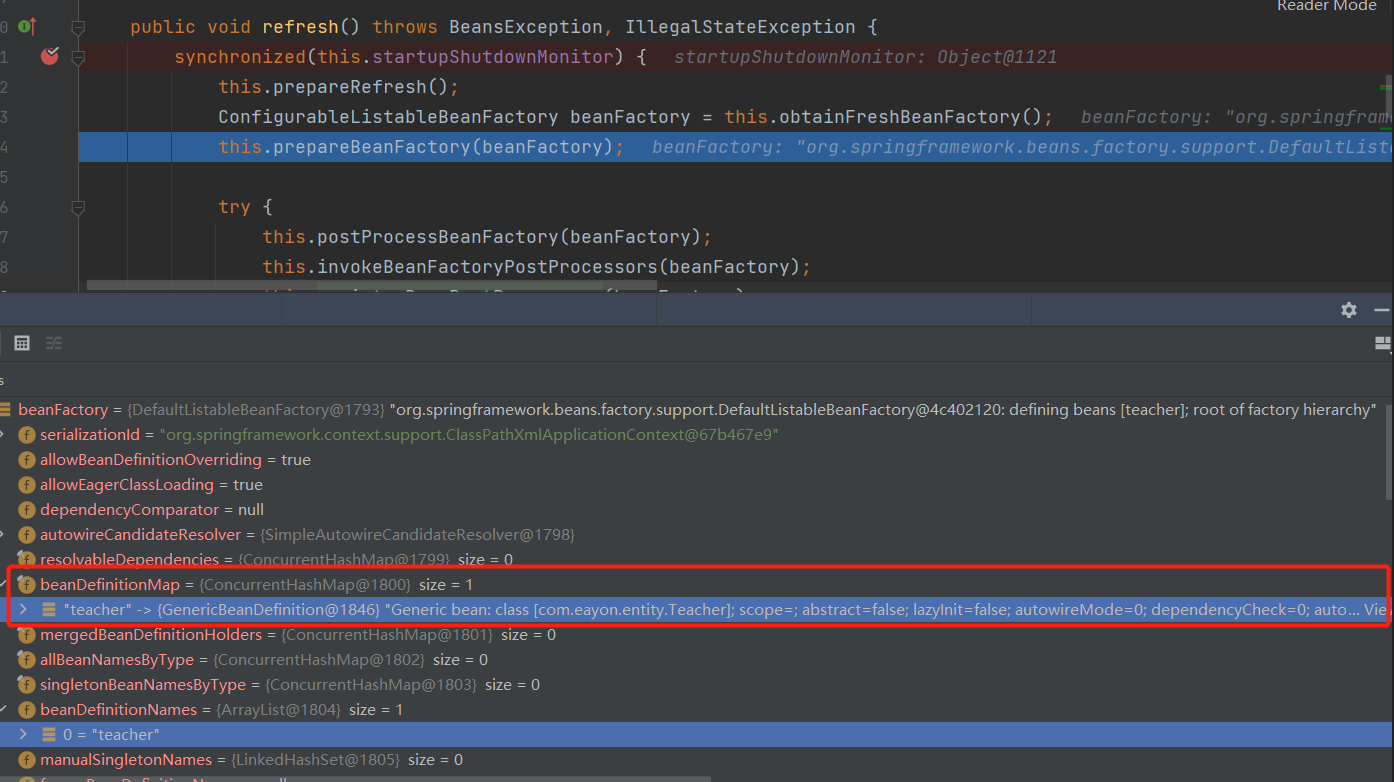The width and height of the screenshot is (1394, 782).
Task: Click the implemented-method gutter icon beside refresh()
Action: tap(27, 27)
